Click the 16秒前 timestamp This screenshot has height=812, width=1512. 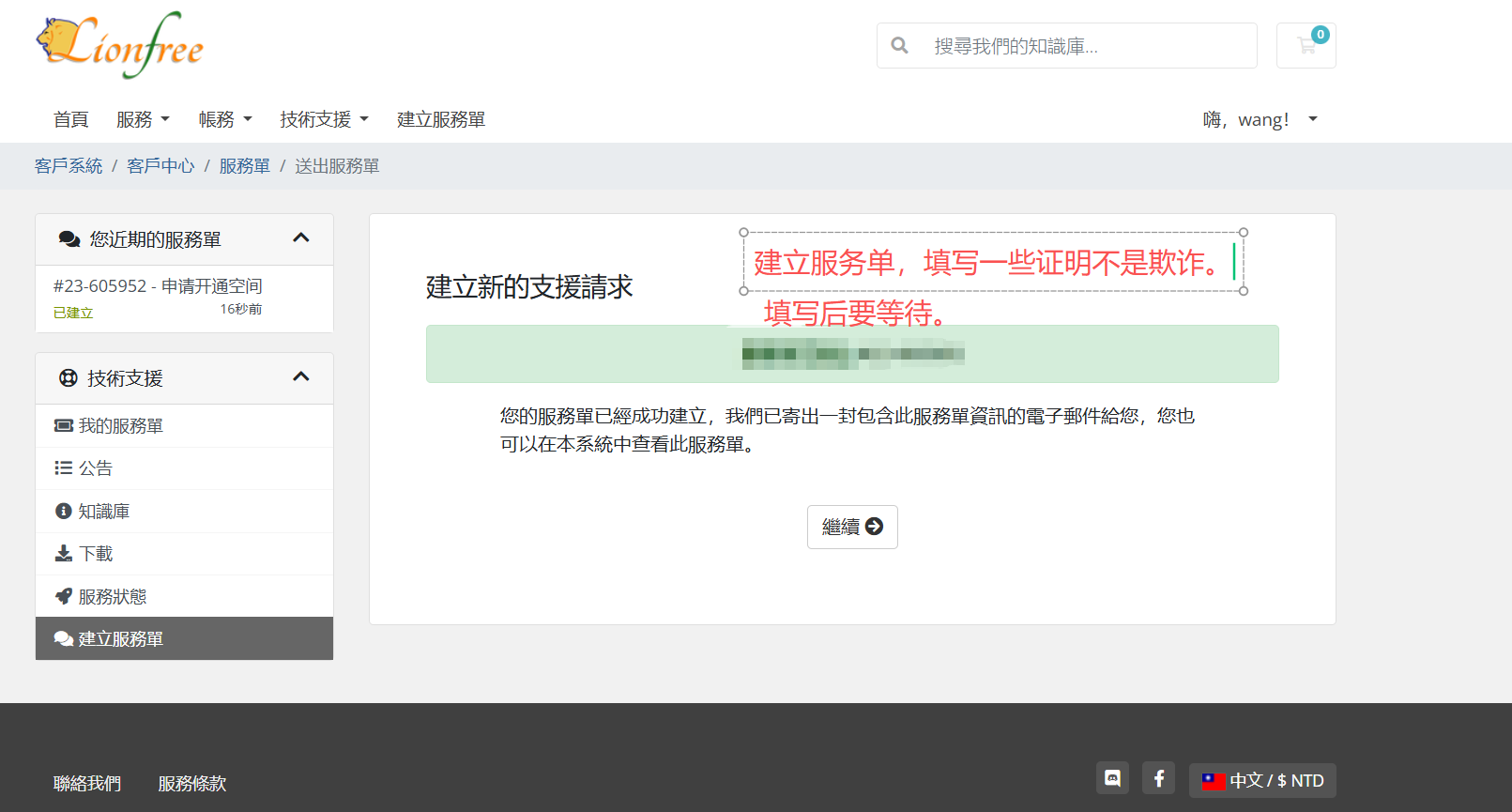point(241,309)
